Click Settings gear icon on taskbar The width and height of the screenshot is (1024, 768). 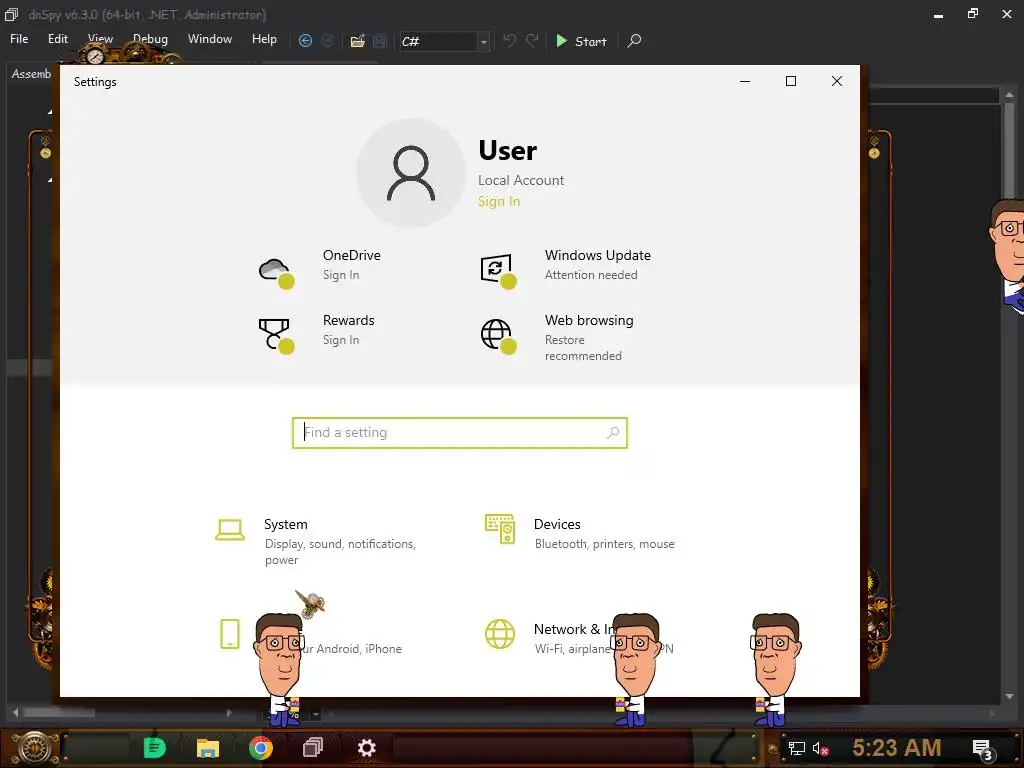(x=366, y=748)
